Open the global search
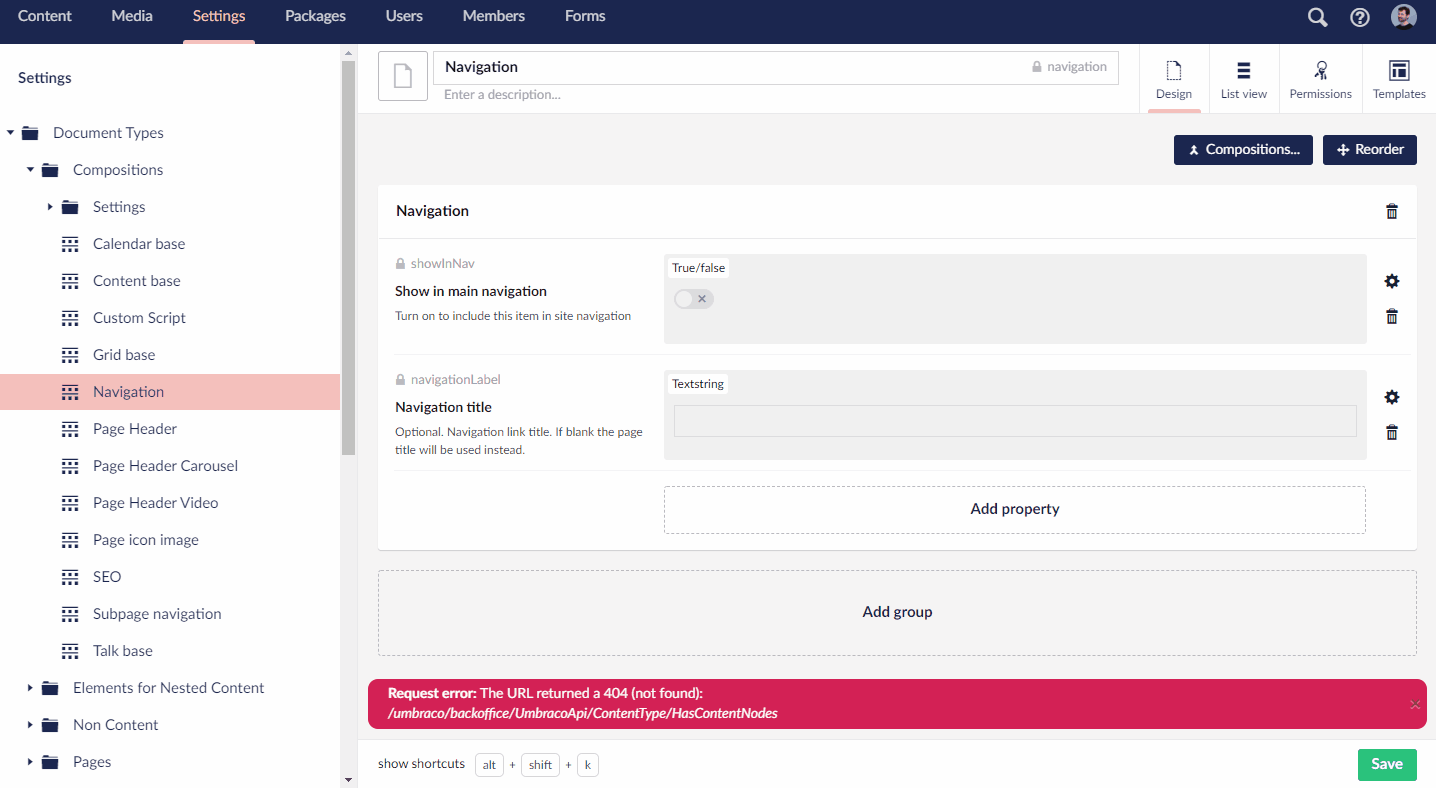This screenshot has height=788, width=1436. point(1316,16)
